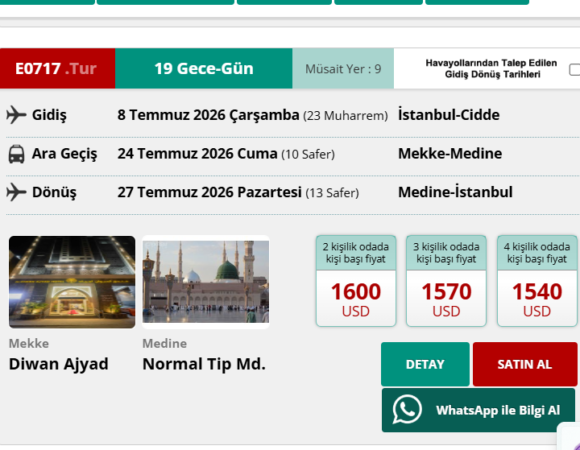Click the (10 Safer) hijri date
The width and height of the screenshot is (580, 450).
pyautogui.click(x=308, y=154)
